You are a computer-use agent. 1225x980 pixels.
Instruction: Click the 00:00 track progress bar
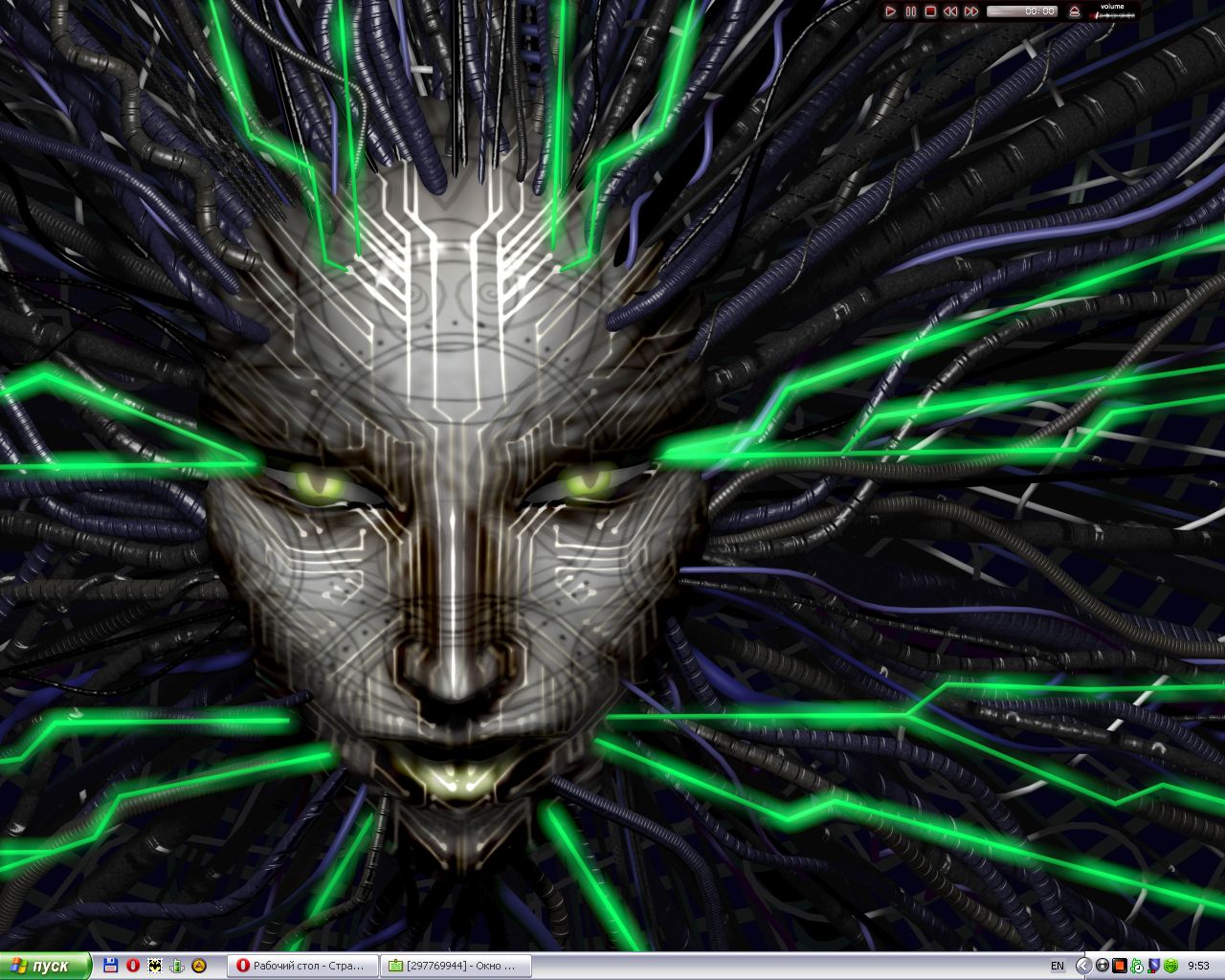[1022, 11]
